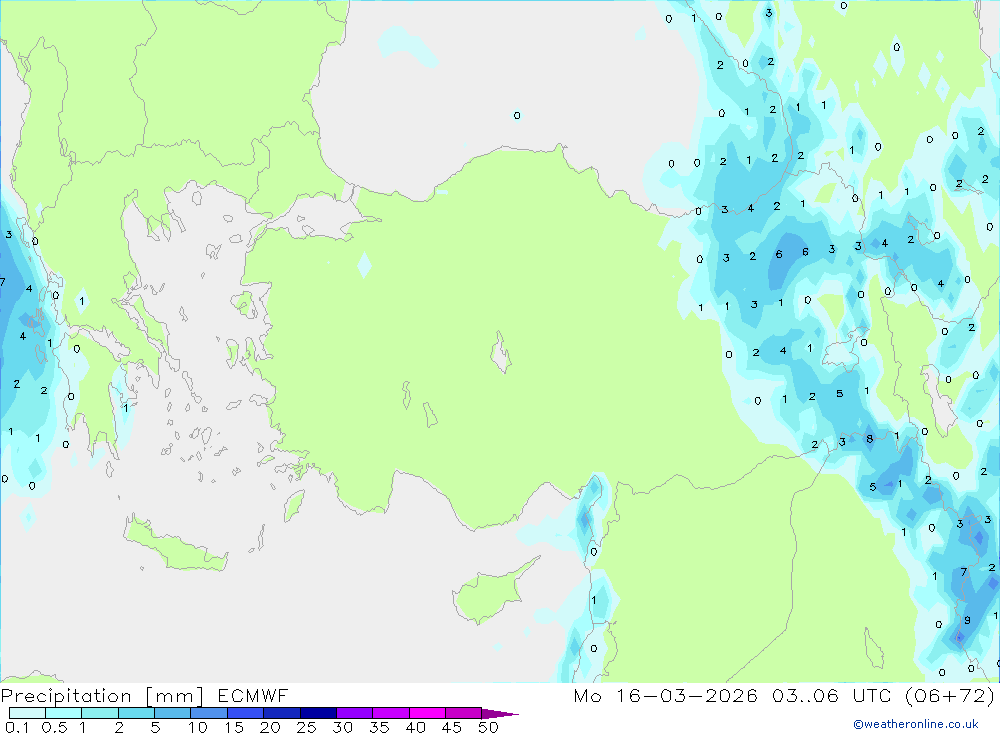This screenshot has width=1000, height=733.
Task: Click the 25–30 mm legend swatch
Action: point(318,713)
